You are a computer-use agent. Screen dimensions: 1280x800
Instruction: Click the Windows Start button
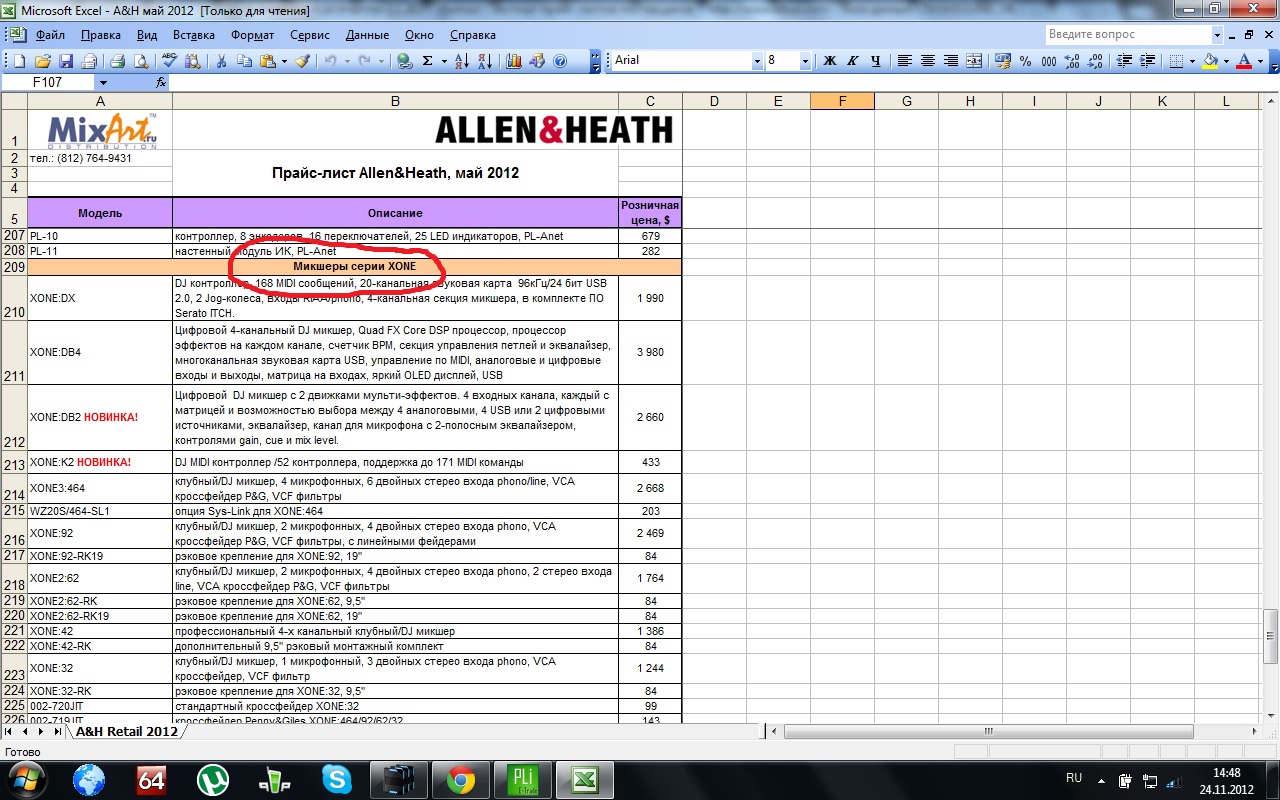click(26, 779)
